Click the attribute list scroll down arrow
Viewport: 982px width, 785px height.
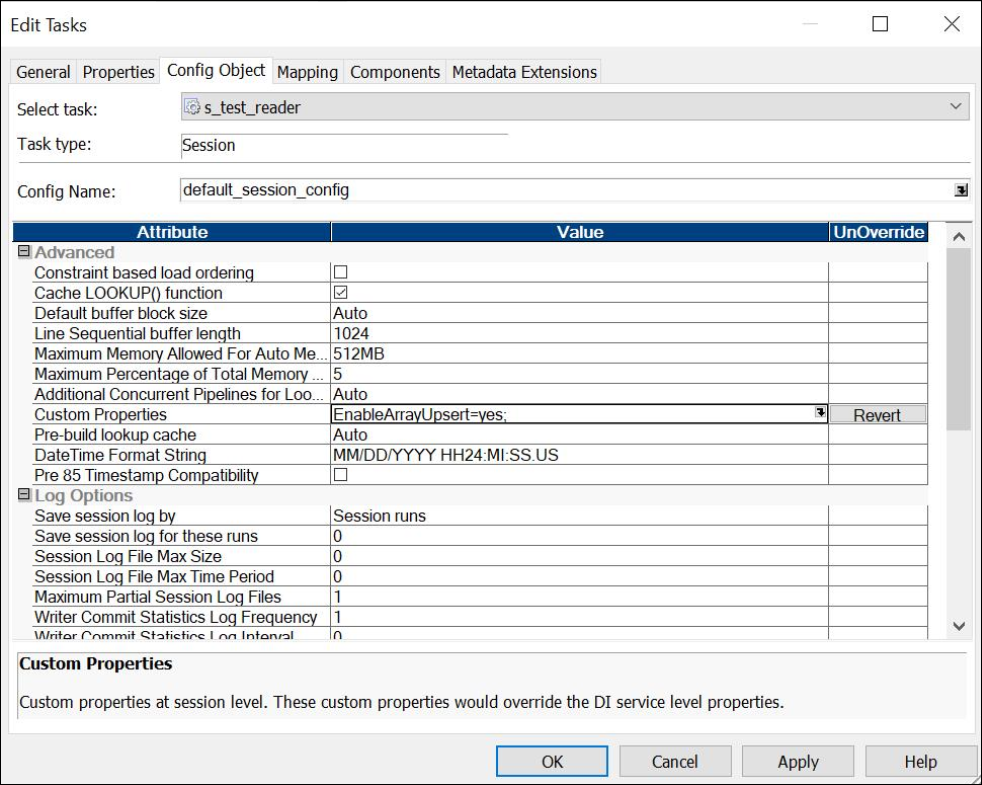[959, 626]
